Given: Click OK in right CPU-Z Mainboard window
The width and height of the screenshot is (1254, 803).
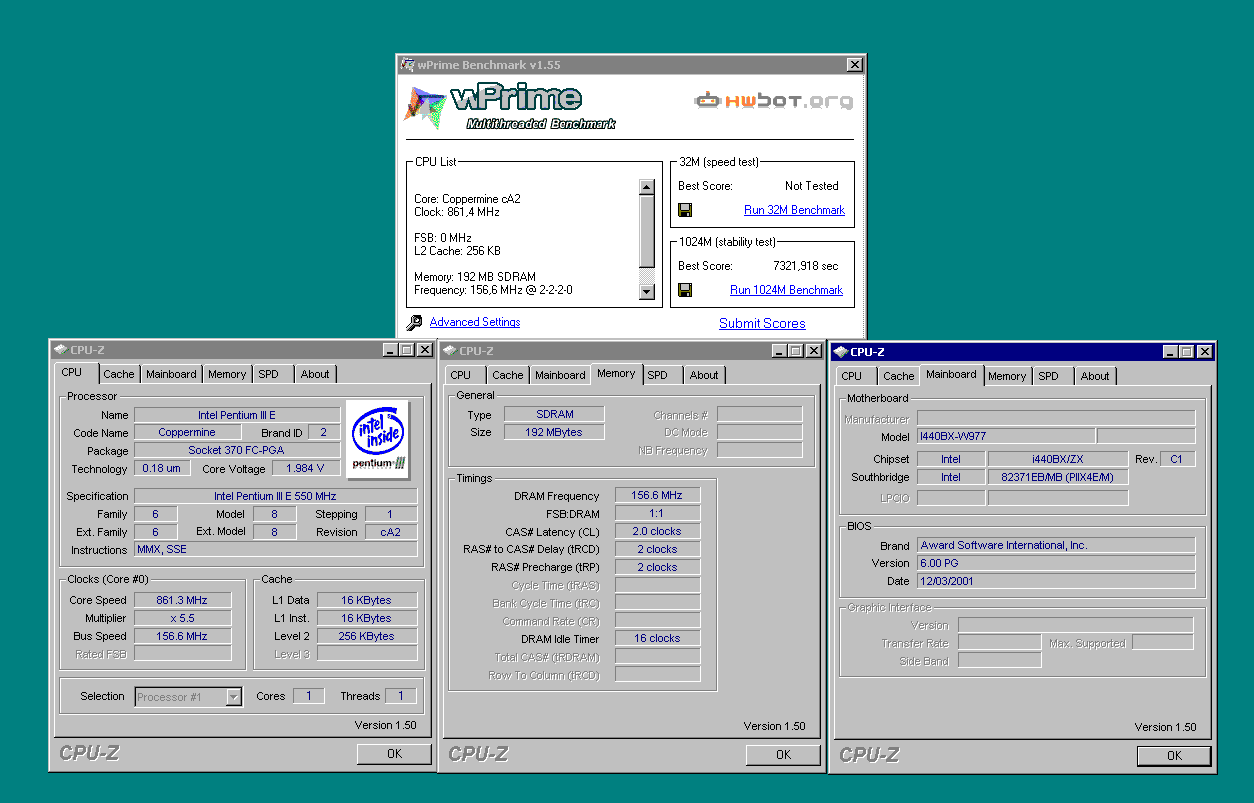Looking at the screenshot, I should [1174, 756].
